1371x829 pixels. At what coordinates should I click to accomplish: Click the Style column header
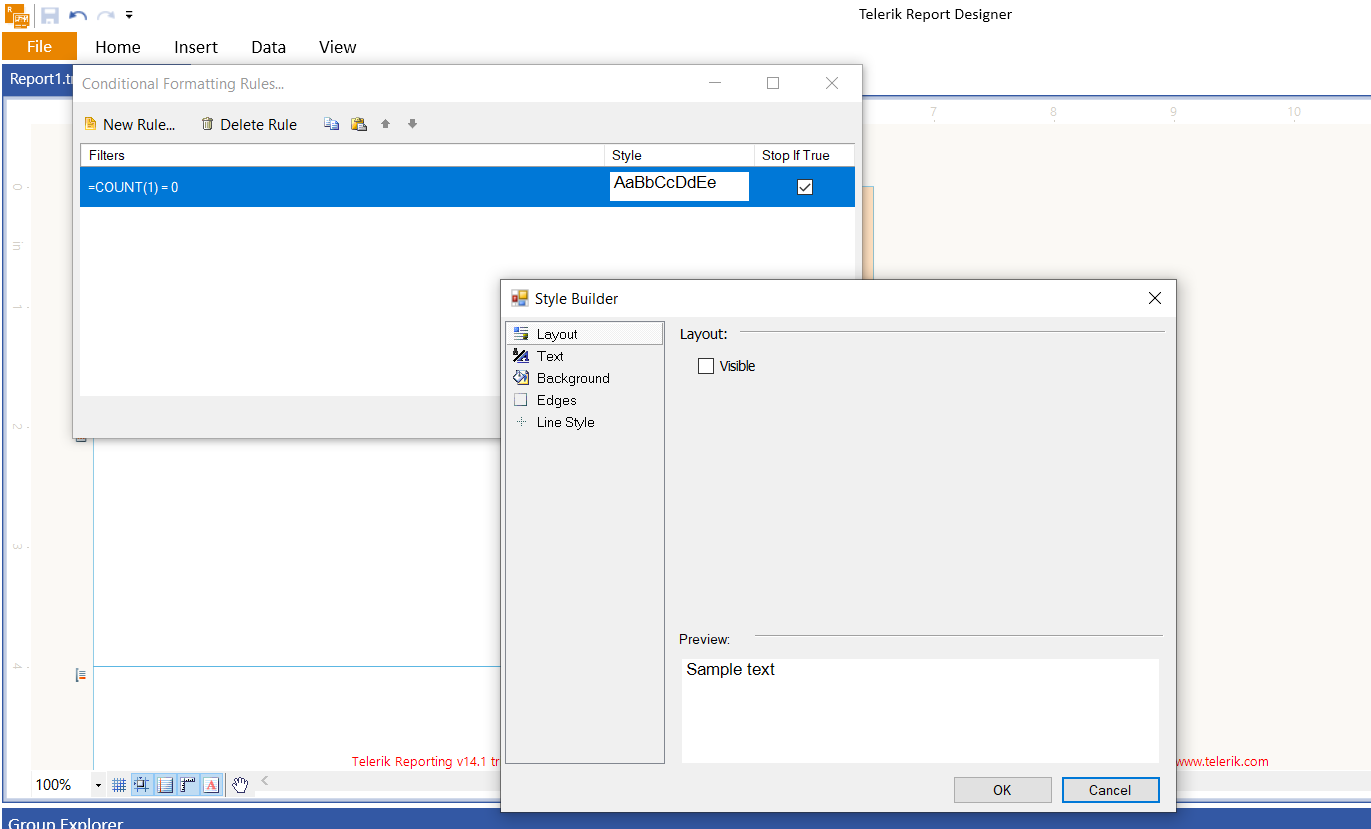pos(679,155)
